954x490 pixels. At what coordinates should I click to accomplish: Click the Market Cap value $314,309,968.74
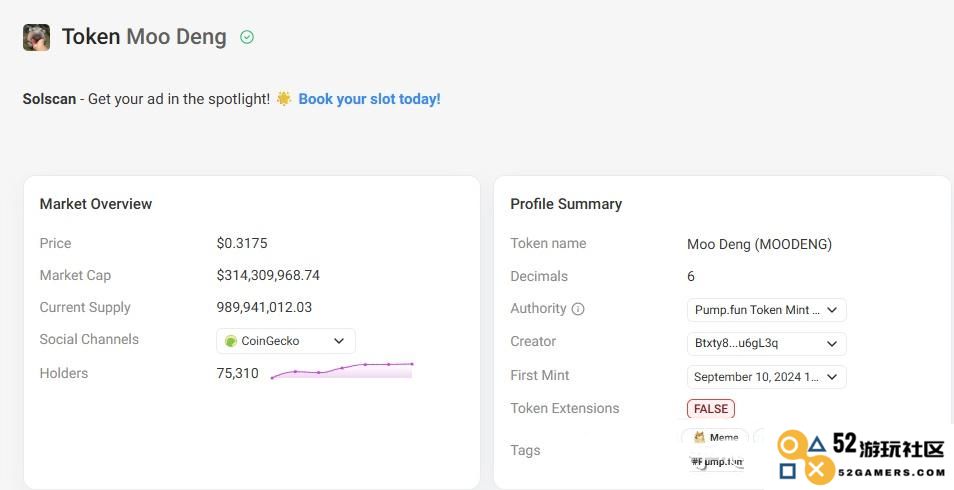click(x=268, y=275)
